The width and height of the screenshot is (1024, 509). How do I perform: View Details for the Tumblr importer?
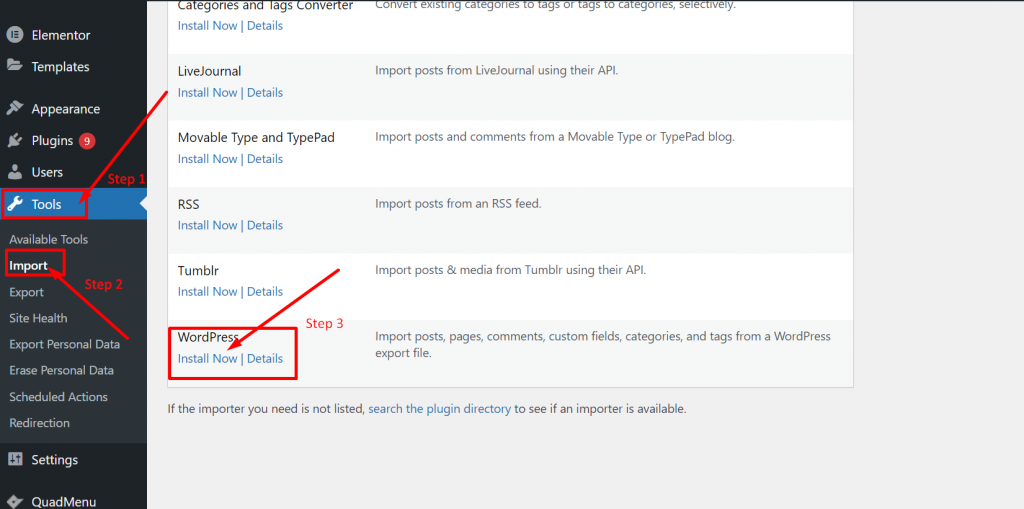pos(265,292)
